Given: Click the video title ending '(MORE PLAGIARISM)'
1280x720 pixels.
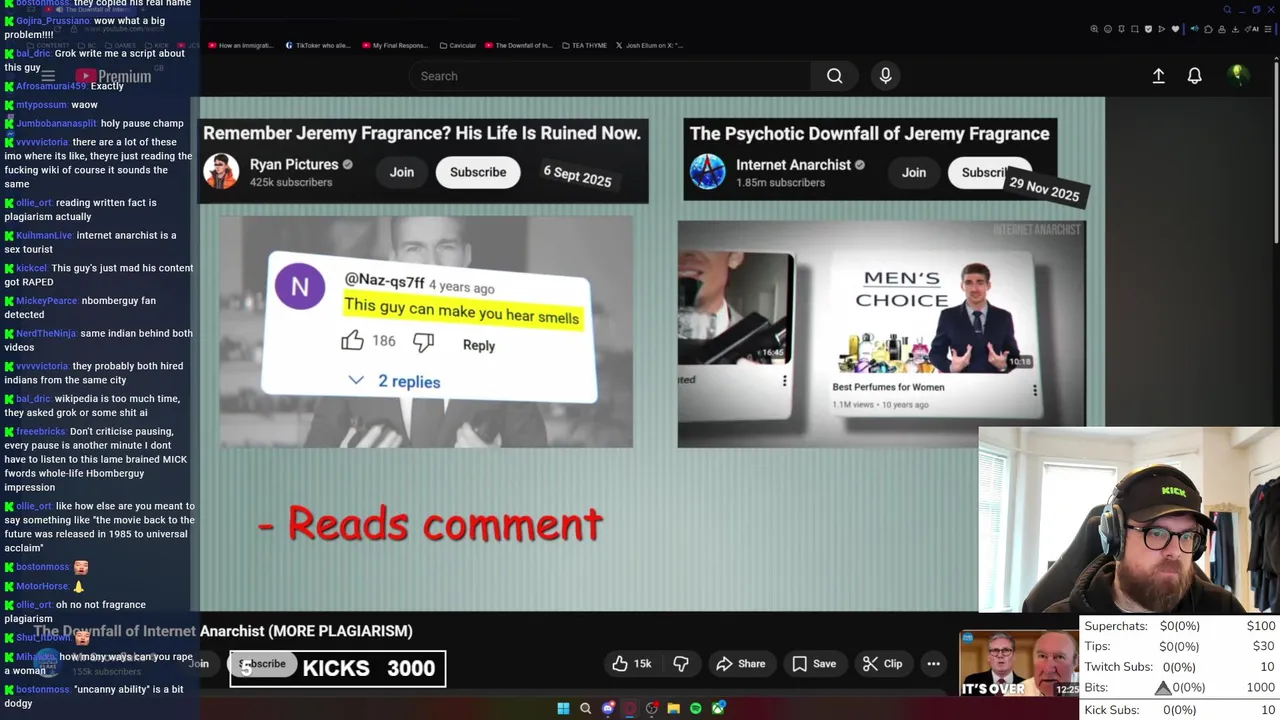Looking at the screenshot, I should pos(223,631).
